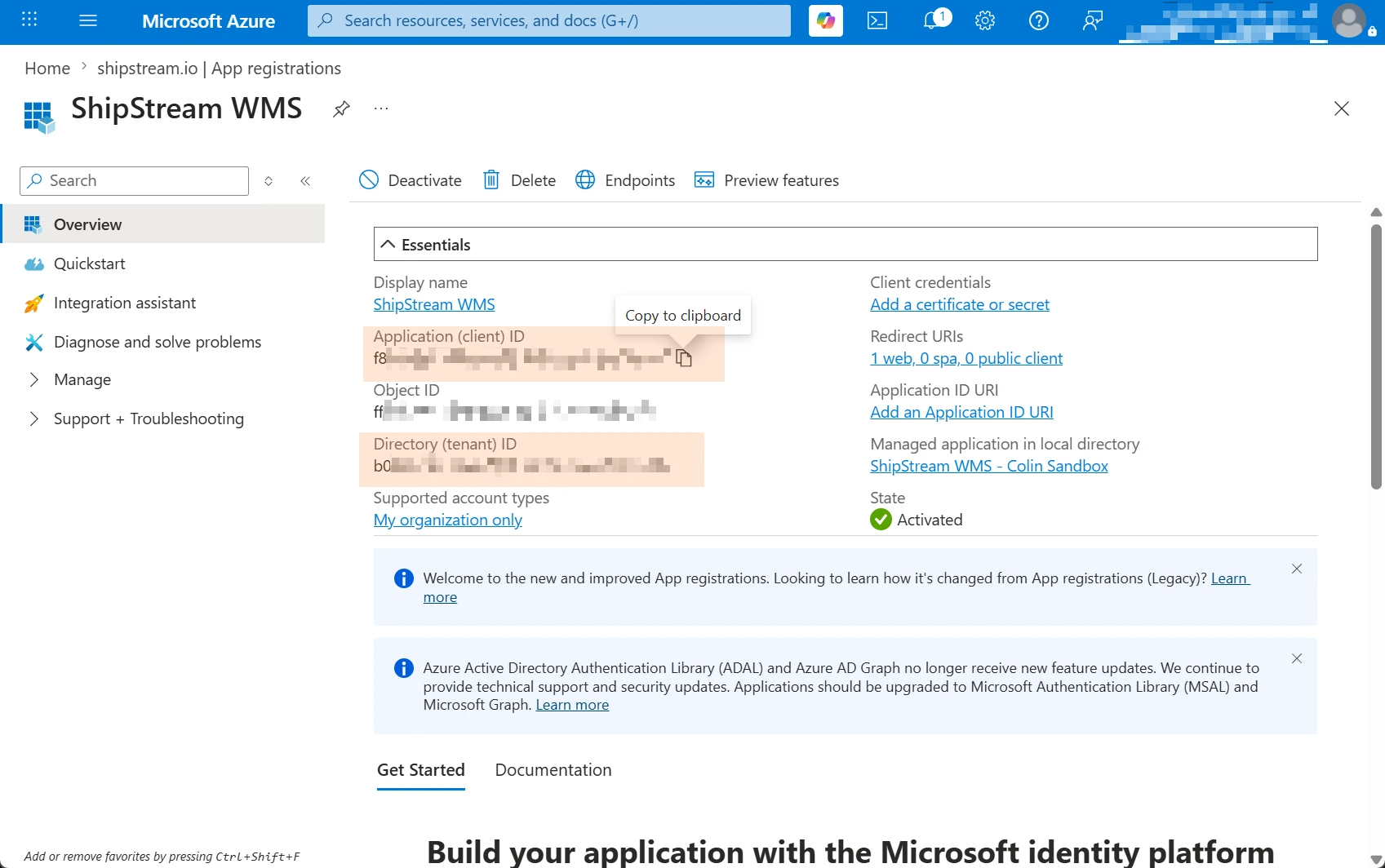
Task: Open Help question mark icon
Action: 1039,20
